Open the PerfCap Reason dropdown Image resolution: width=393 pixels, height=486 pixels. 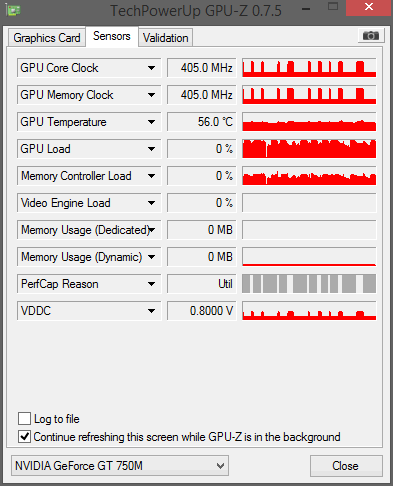[x=151, y=284]
